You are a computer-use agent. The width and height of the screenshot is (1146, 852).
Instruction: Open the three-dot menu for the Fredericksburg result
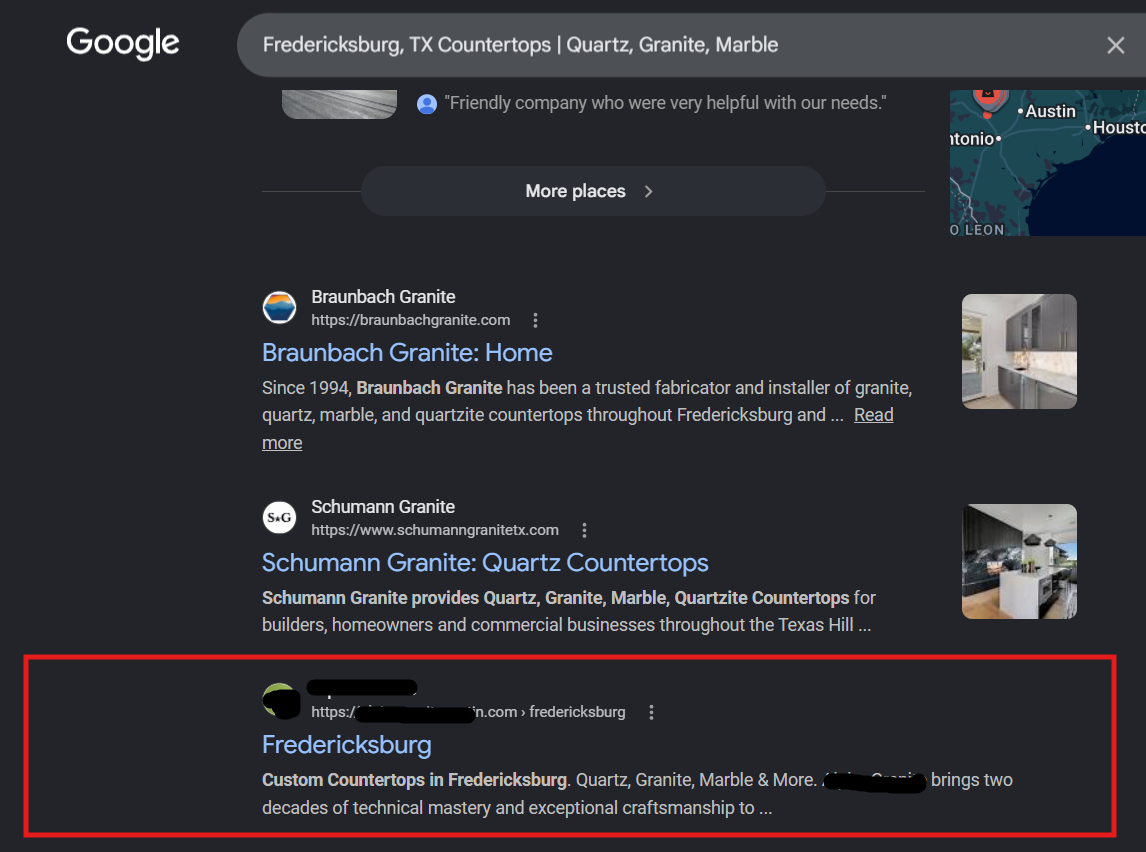651,712
